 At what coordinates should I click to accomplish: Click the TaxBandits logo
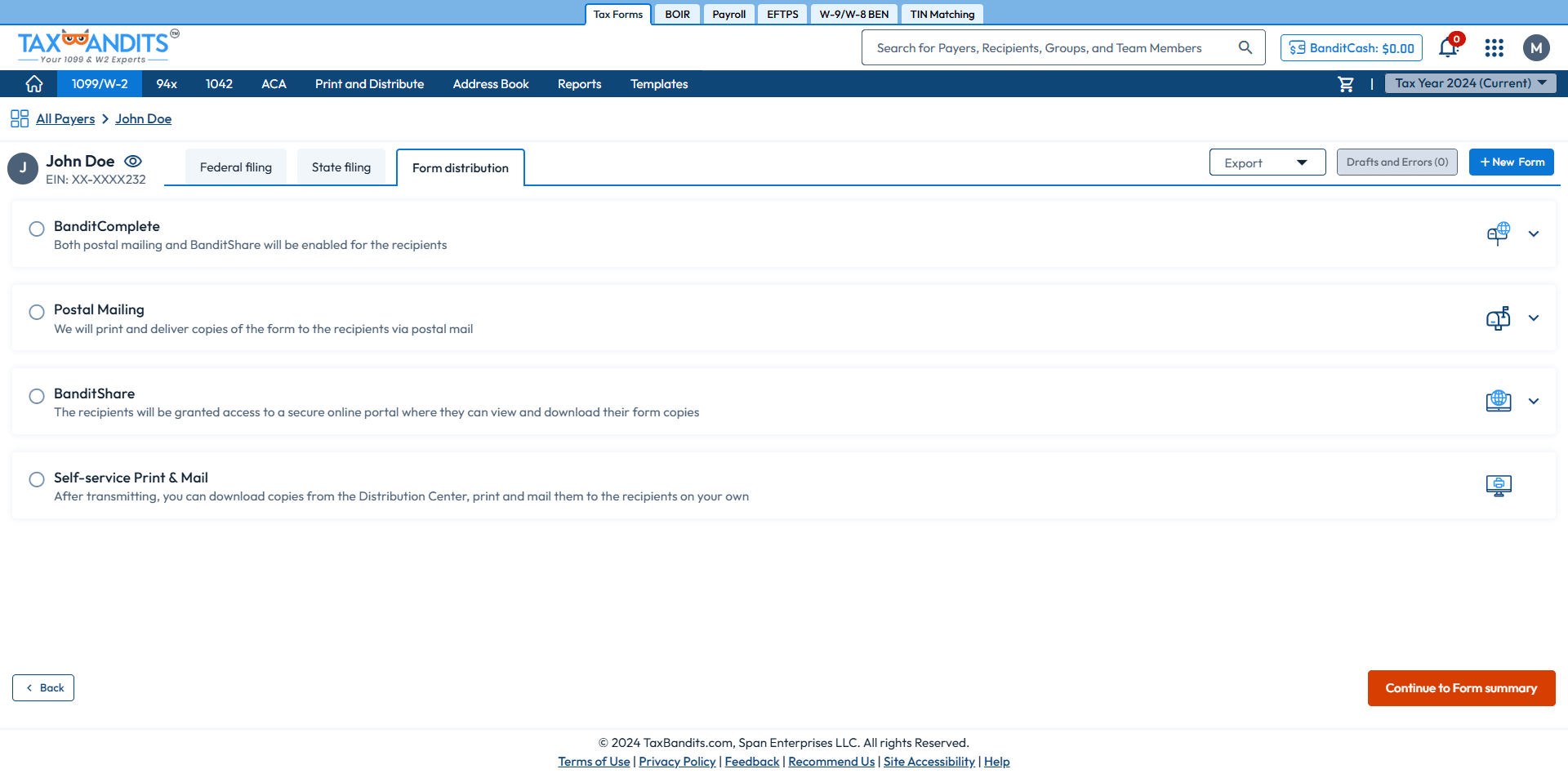point(98,47)
